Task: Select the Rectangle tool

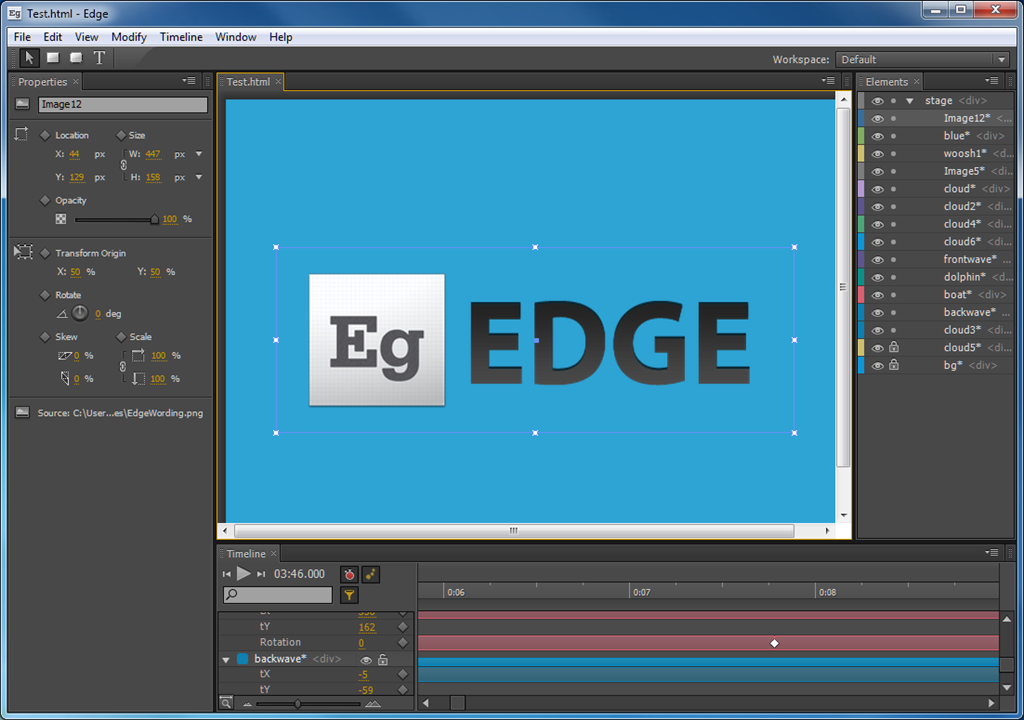Action: [53, 57]
